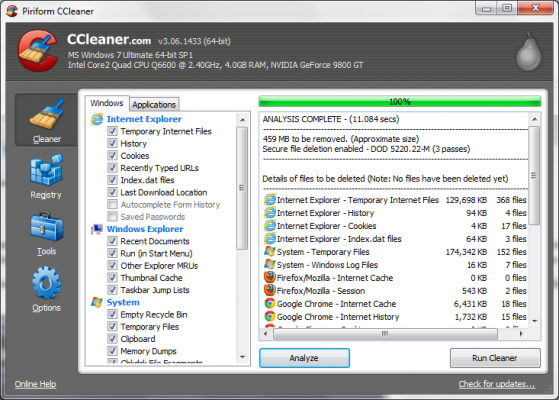Select the Windows tab
559x400 pixels.
[x=107, y=103]
